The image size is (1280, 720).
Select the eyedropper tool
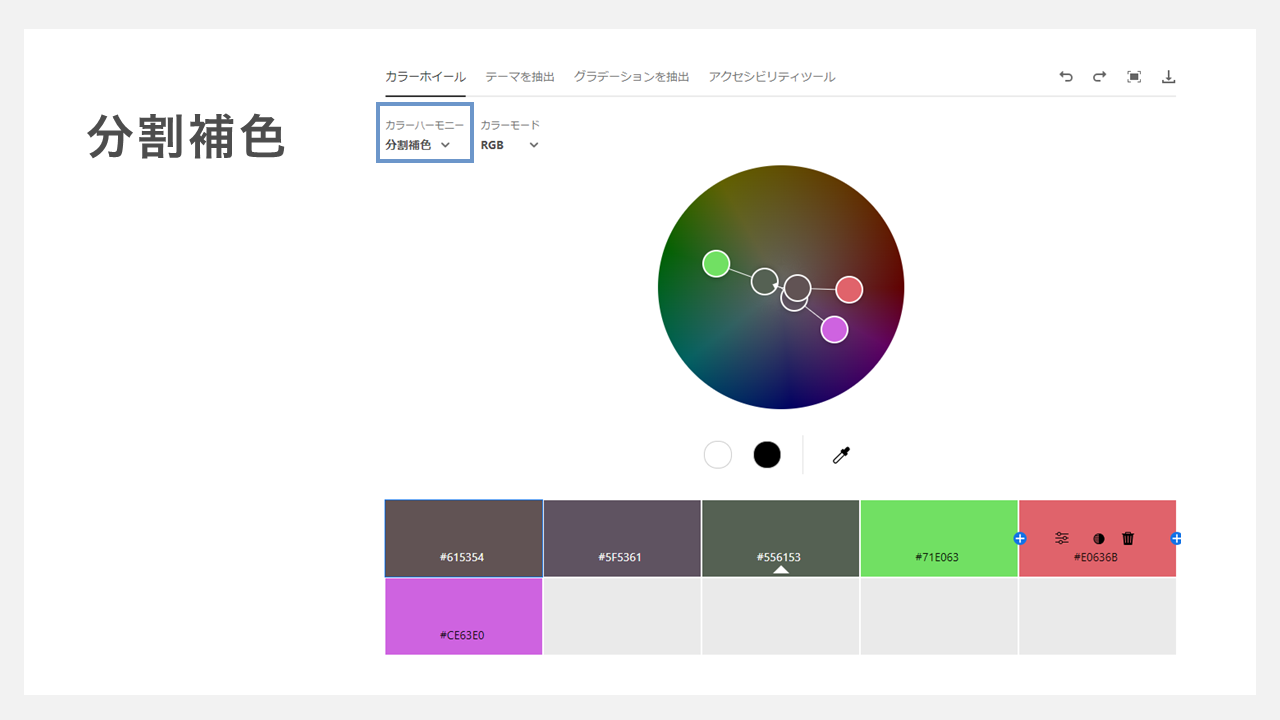pos(841,455)
